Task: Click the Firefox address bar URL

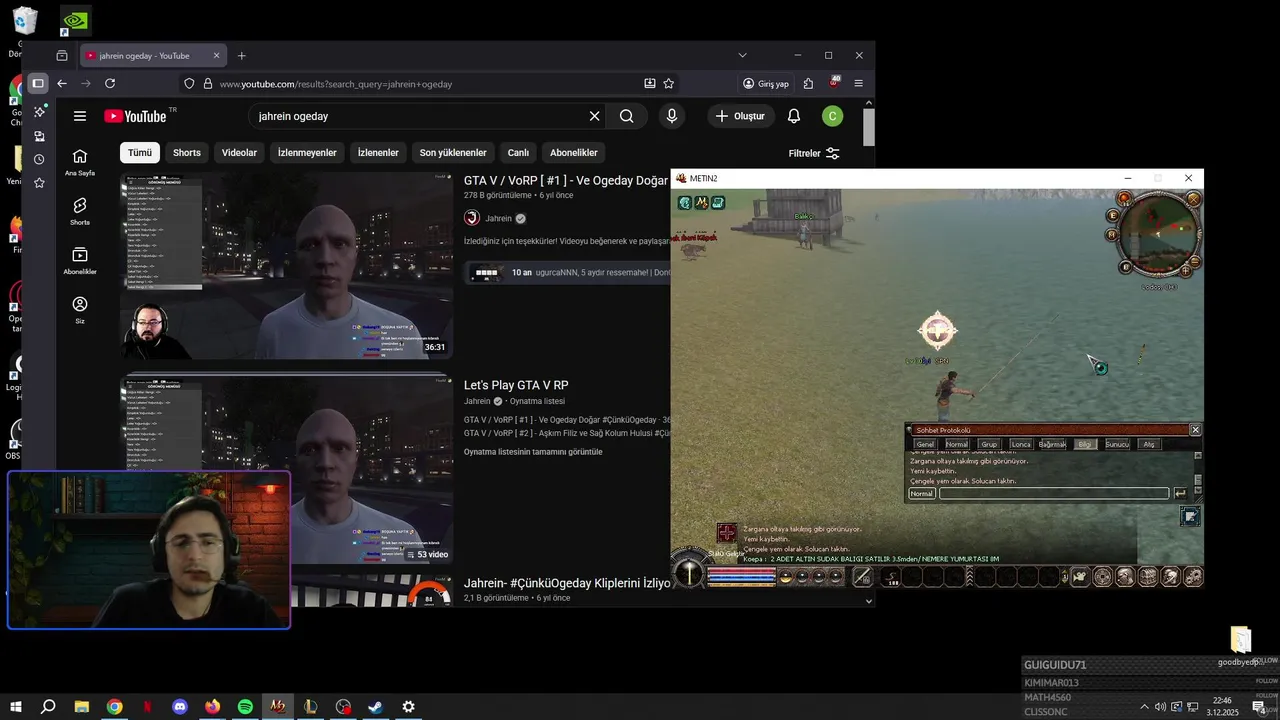Action: 336,84
